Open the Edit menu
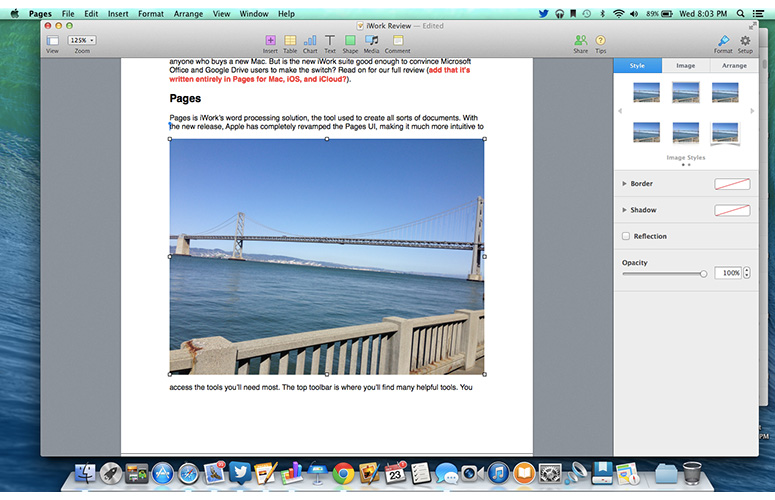Screen dimensions: 775x500 point(91,14)
